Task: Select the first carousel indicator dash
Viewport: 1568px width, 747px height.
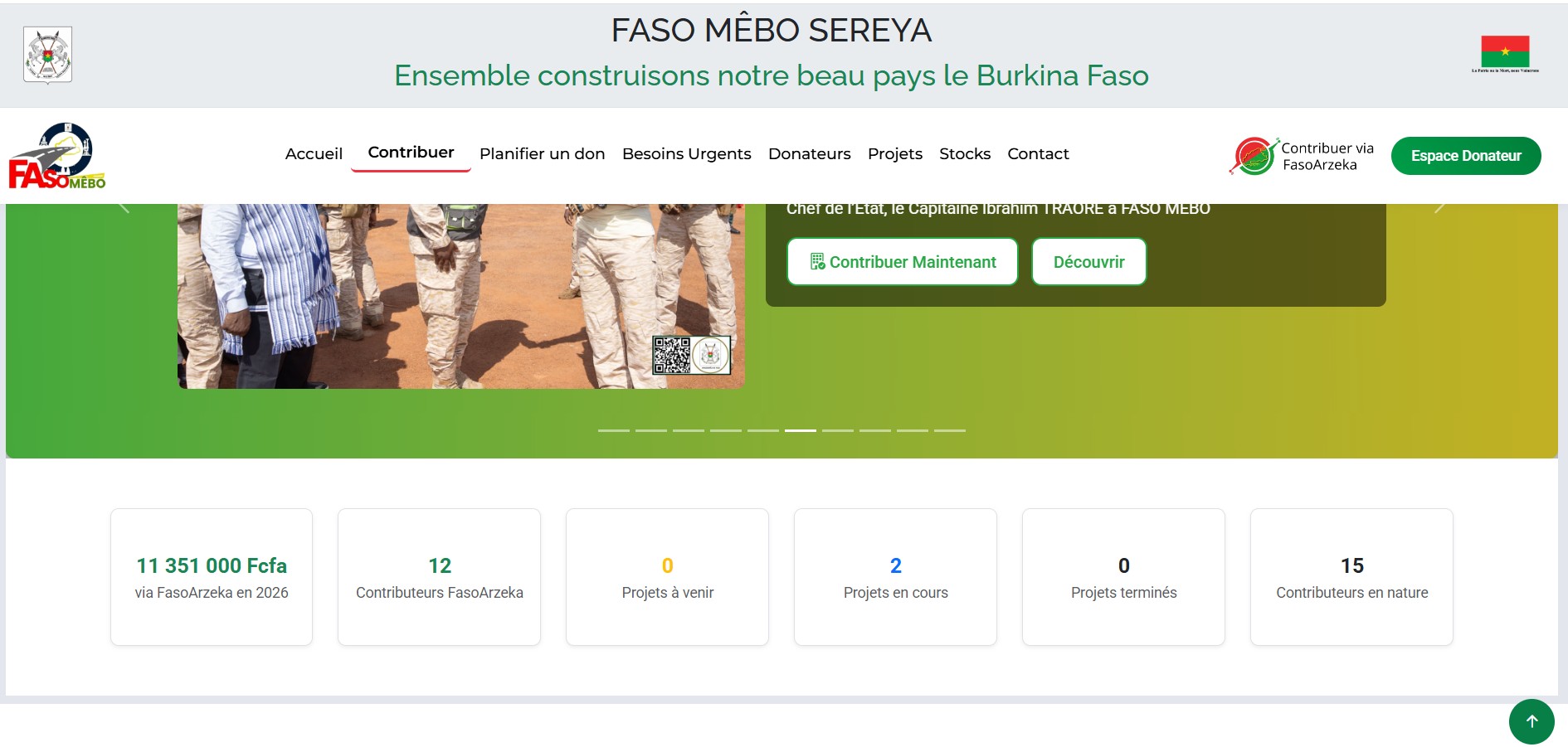Action: point(614,430)
